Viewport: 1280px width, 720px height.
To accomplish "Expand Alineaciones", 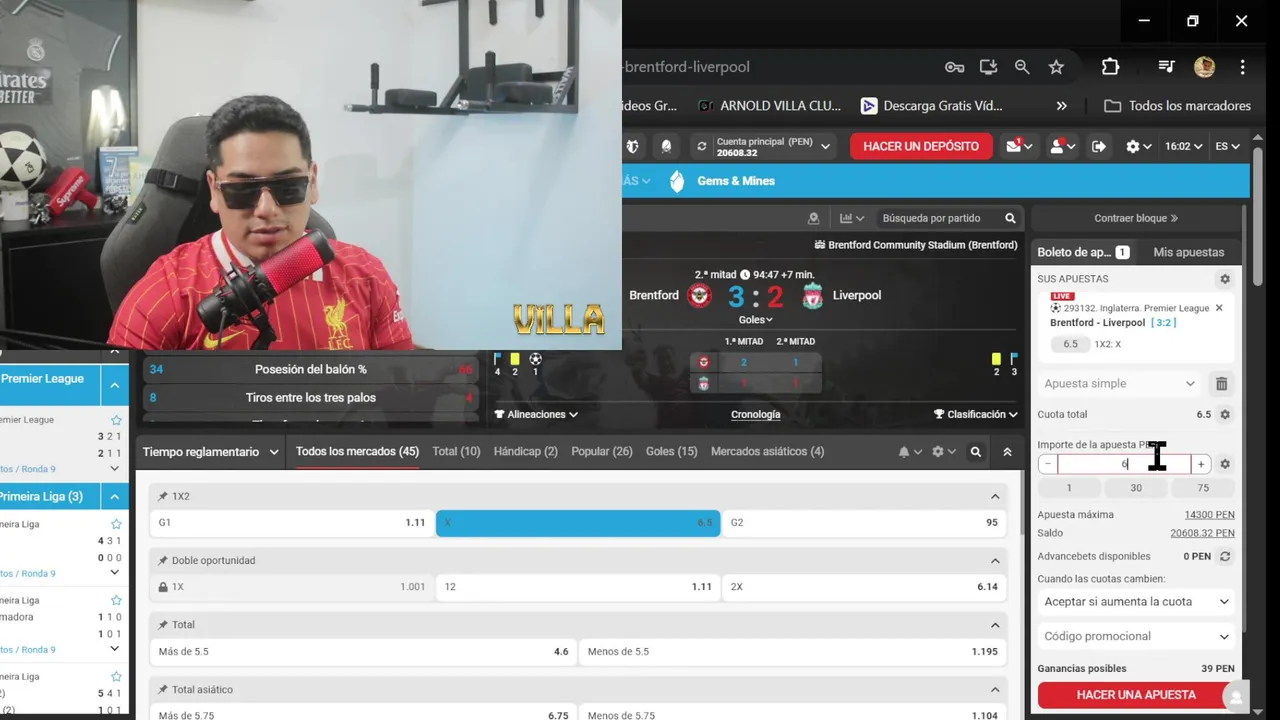I will tap(536, 414).
